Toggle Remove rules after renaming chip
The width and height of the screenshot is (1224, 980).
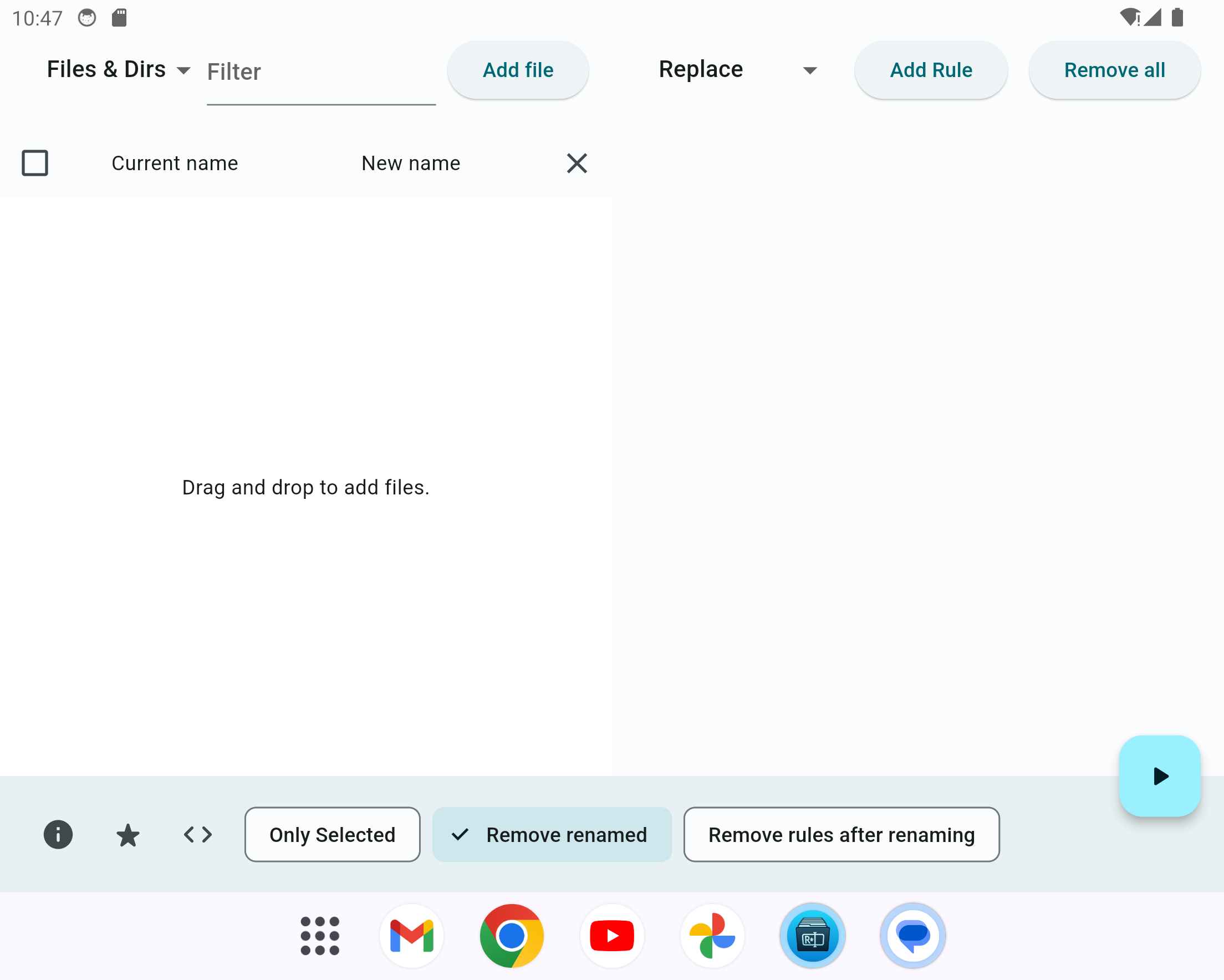841,835
